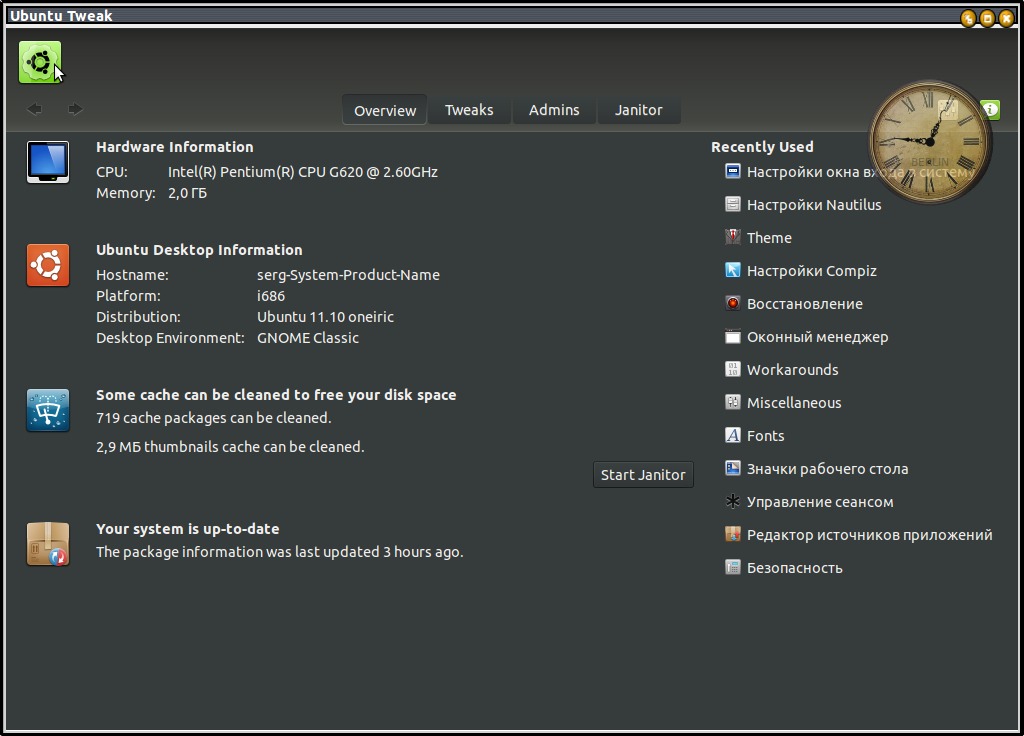
Task: Click the icon beside Безопасность
Action: pyautogui.click(x=733, y=568)
